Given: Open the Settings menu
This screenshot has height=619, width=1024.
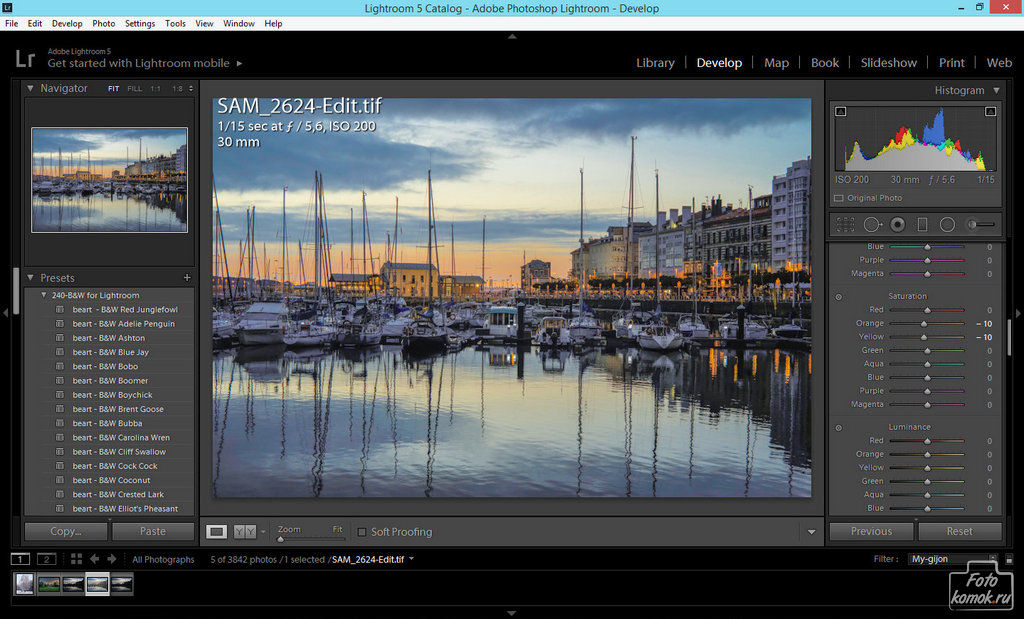Looking at the screenshot, I should [x=140, y=24].
